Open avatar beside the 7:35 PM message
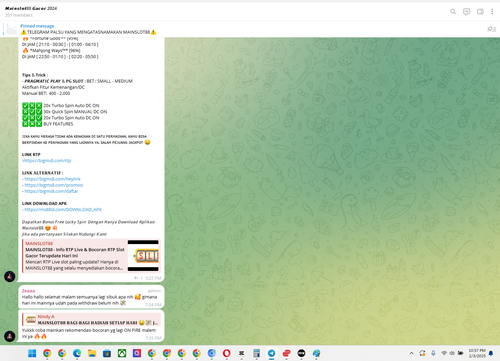Screen dimensions: 500x361 click(x=9, y=336)
